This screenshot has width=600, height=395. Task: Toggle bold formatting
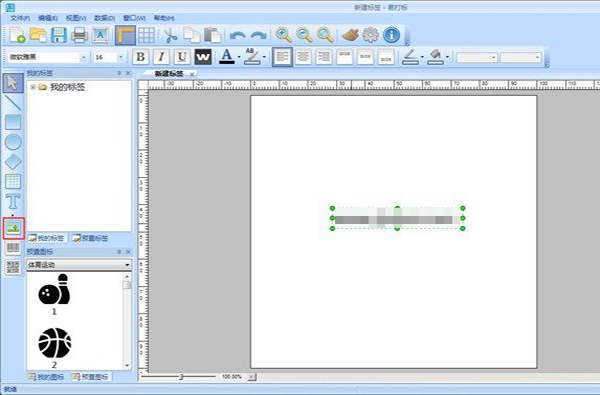(x=140, y=57)
